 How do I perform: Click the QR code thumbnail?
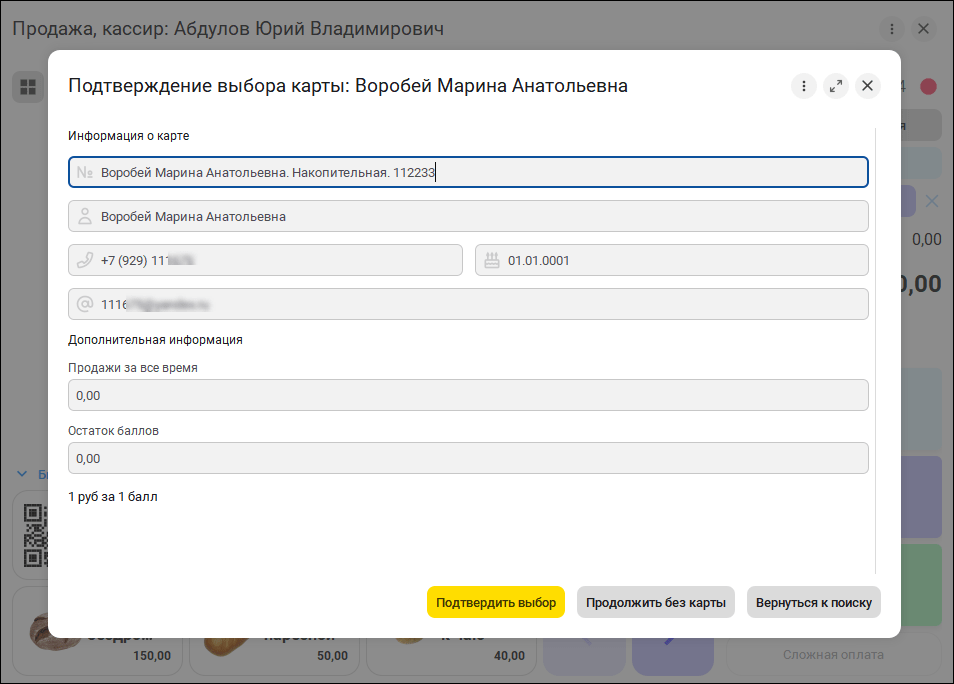point(36,535)
